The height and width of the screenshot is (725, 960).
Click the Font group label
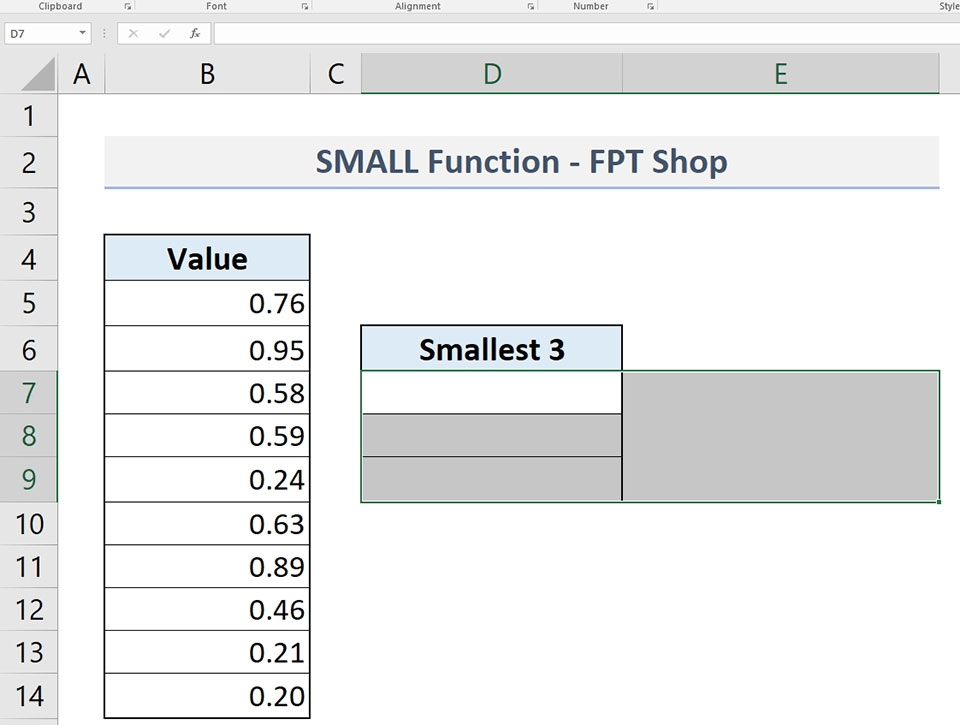(216, 6)
